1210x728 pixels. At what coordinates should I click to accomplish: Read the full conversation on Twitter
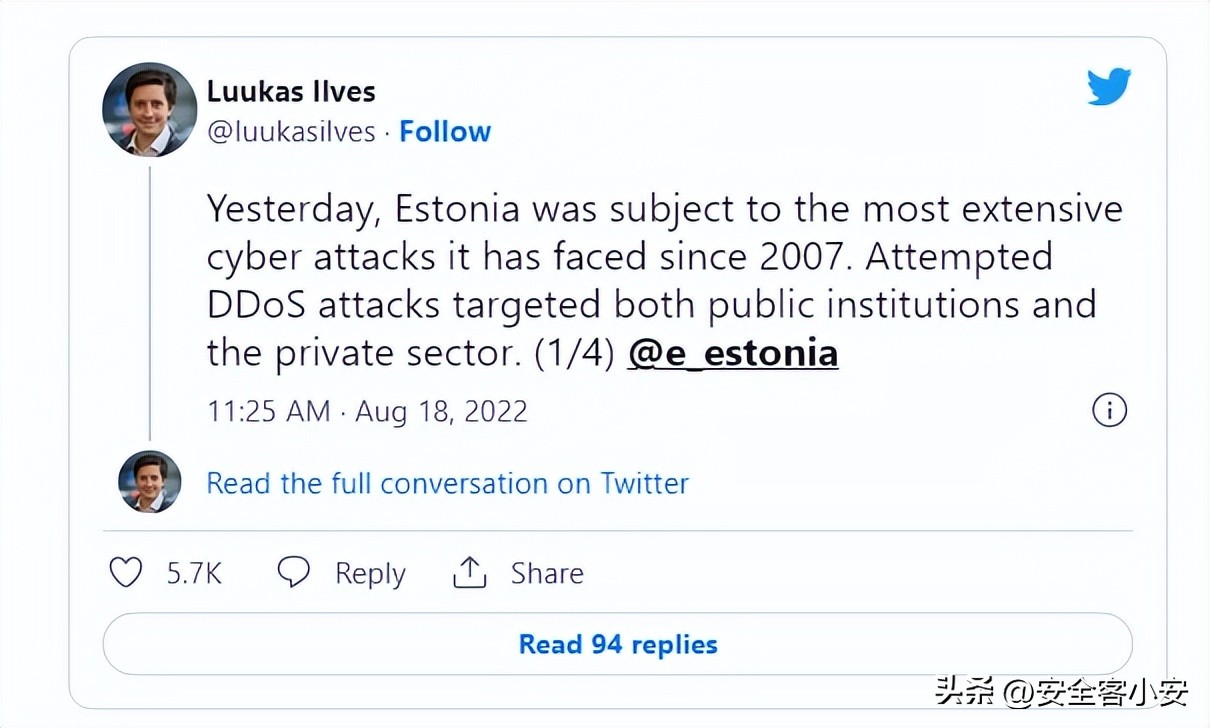(x=447, y=484)
